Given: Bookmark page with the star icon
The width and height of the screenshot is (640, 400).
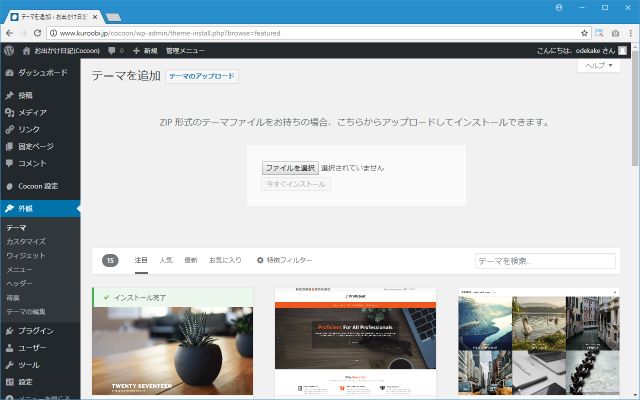Looking at the screenshot, I should click(x=584, y=32).
